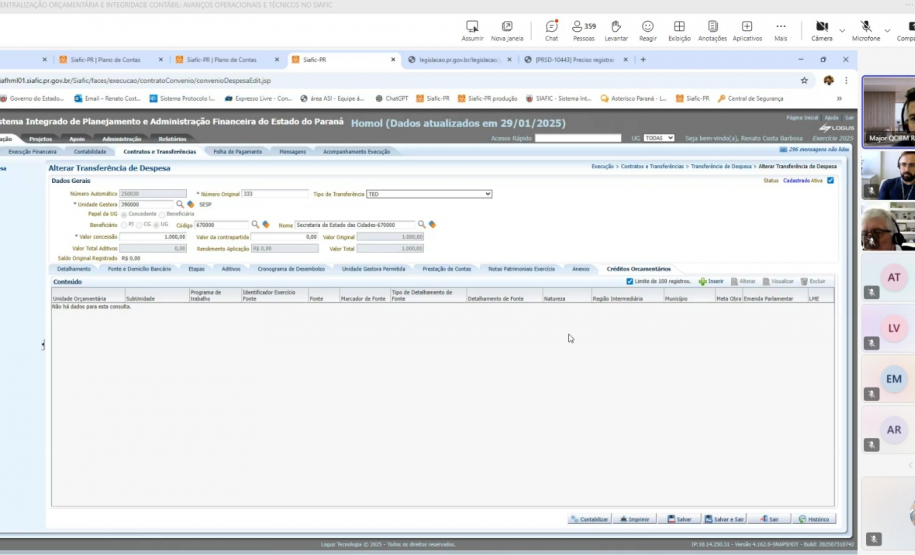This screenshot has height=555, width=915.
Task: Toggle the Limite de 100 registros checkbox
Action: (x=630, y=282)
